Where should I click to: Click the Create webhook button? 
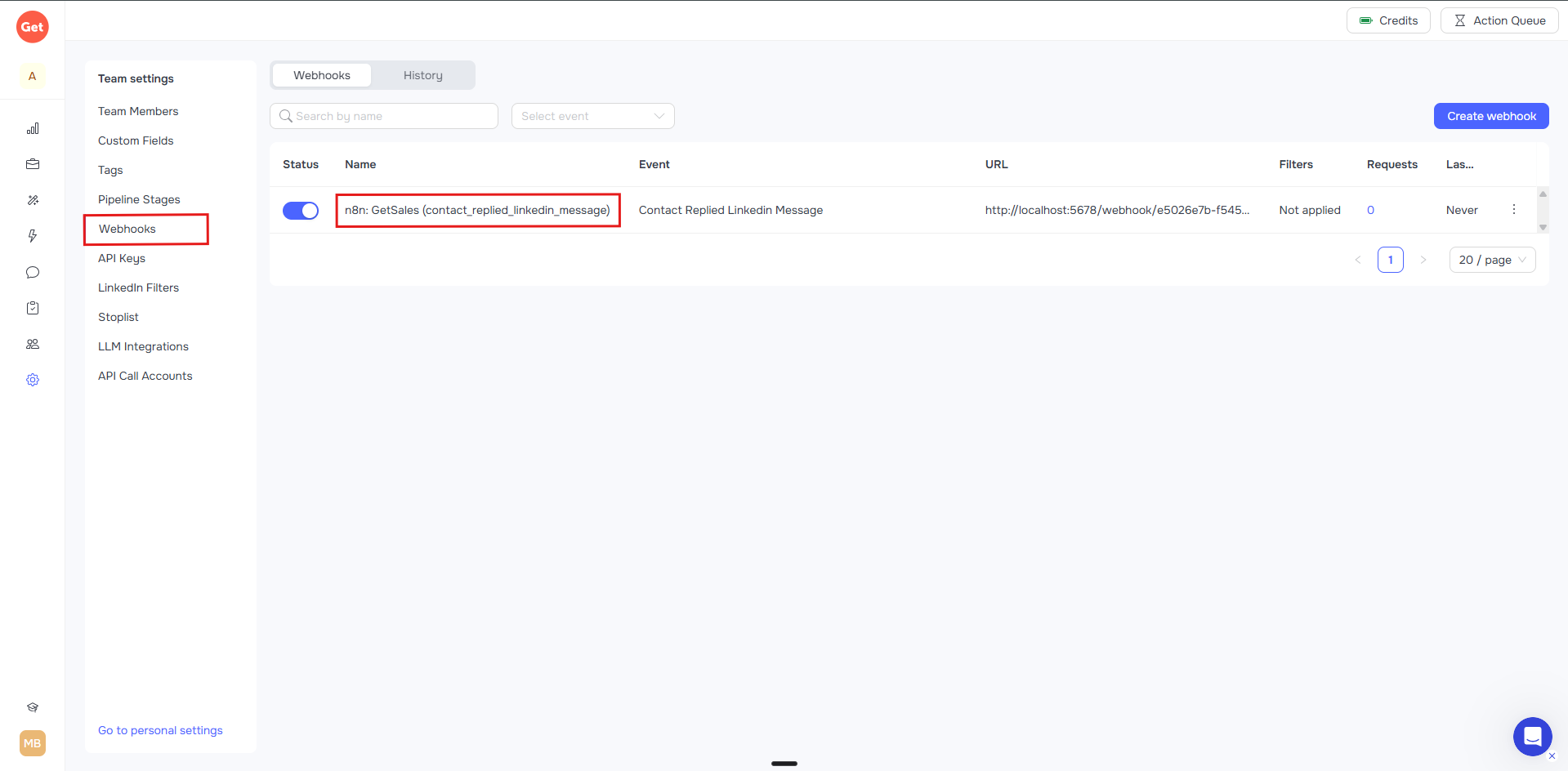(1491, 116)
